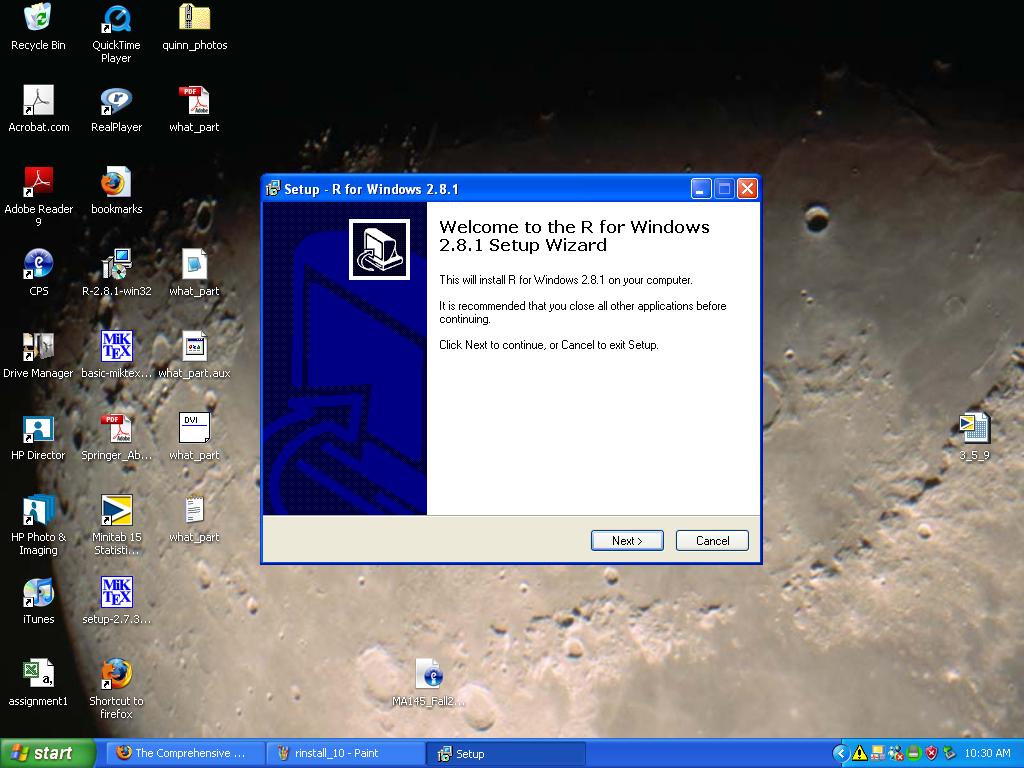This screenshot has width=1024, height=768.
Task: Open the setup-2.7.3 MiKTeX installer
Action: coord(115,597)
